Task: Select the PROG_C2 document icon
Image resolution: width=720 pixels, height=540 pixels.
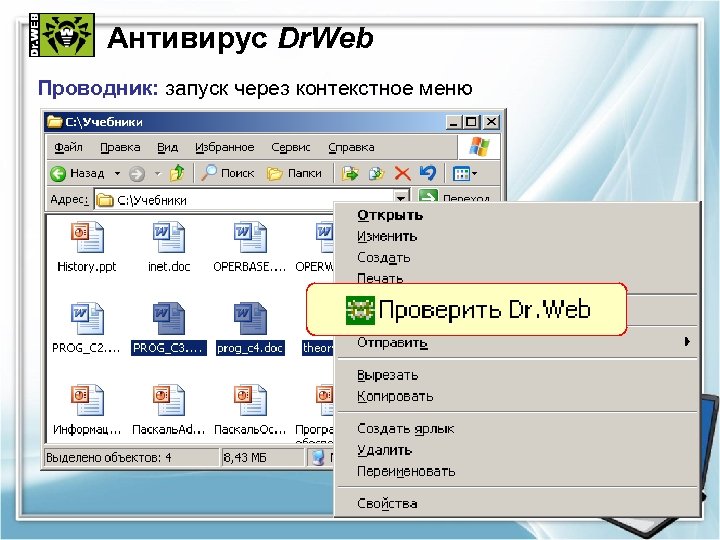Action: (87, 318)
